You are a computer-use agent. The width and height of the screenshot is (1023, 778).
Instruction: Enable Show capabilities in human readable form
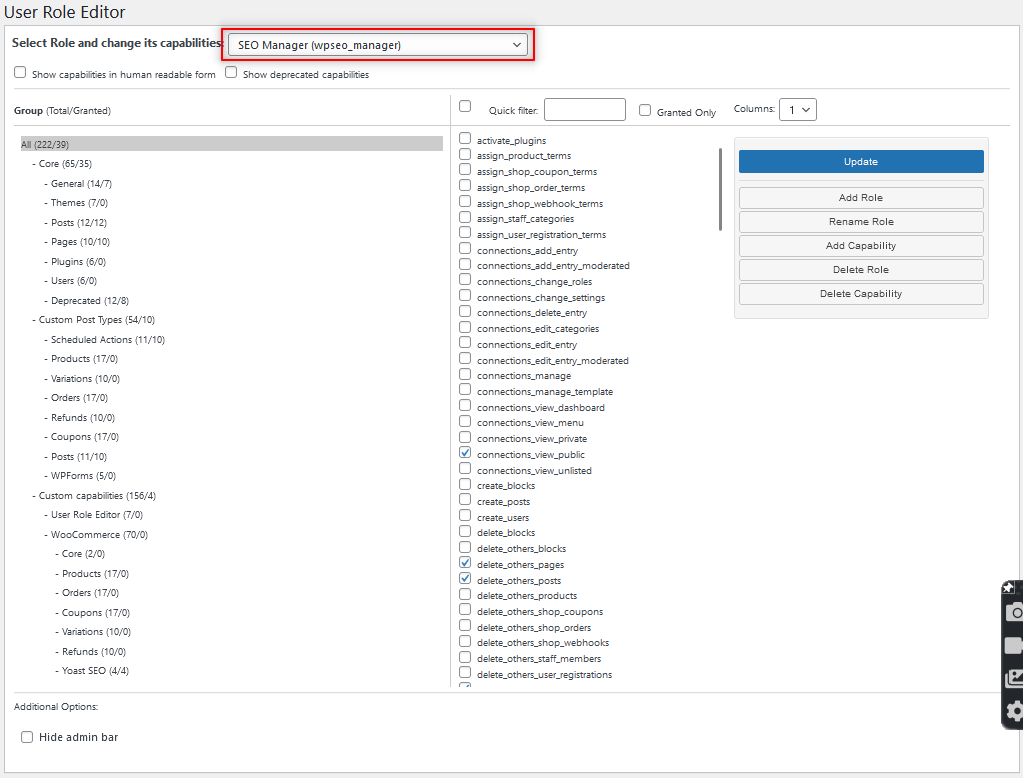click(x=20, y=72)
